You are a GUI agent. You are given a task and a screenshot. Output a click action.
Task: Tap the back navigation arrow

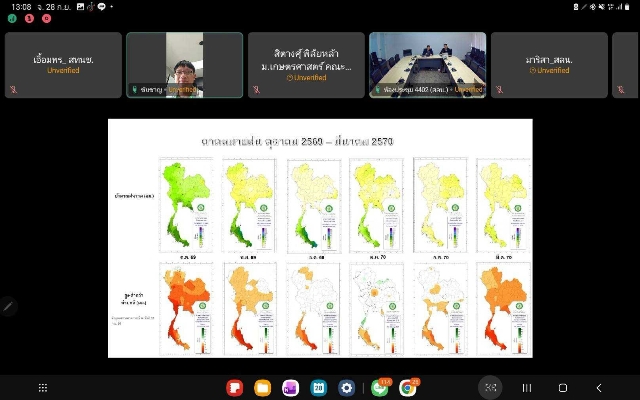coord(599,388)
